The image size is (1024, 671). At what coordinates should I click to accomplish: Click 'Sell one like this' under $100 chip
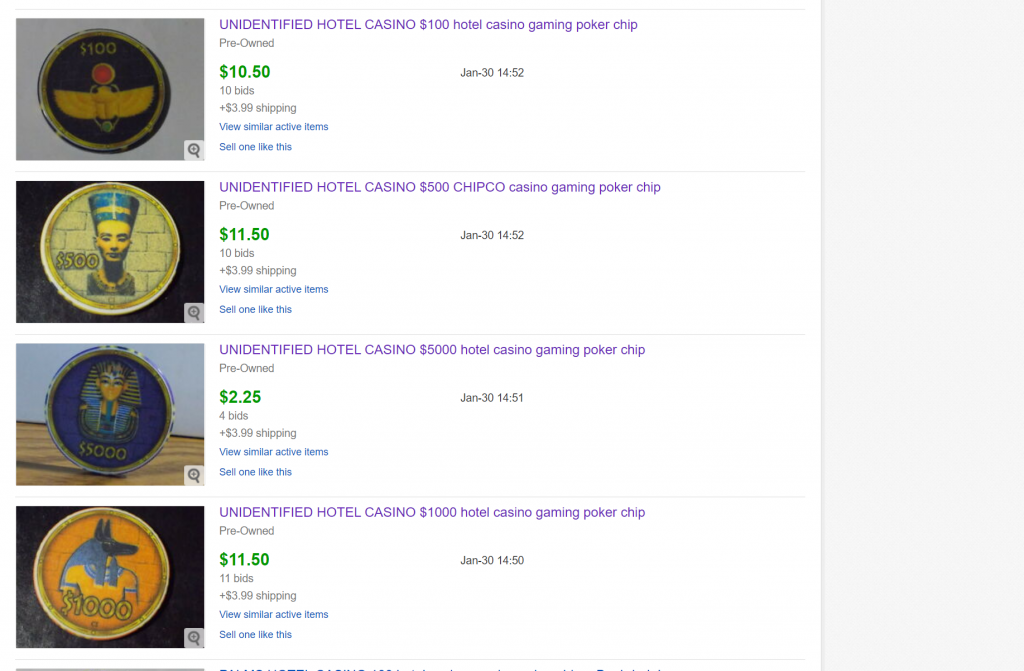256,147
